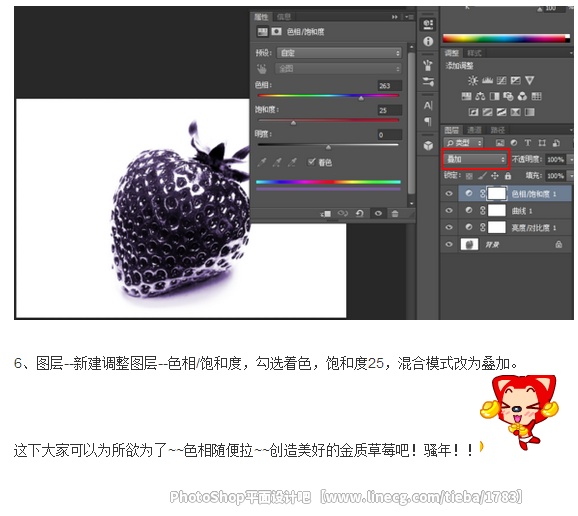Toggle adjustment layer visibility in Properties footer
Image resolution: width=578 pixels, height=516 pixels.
pos(378,213)
